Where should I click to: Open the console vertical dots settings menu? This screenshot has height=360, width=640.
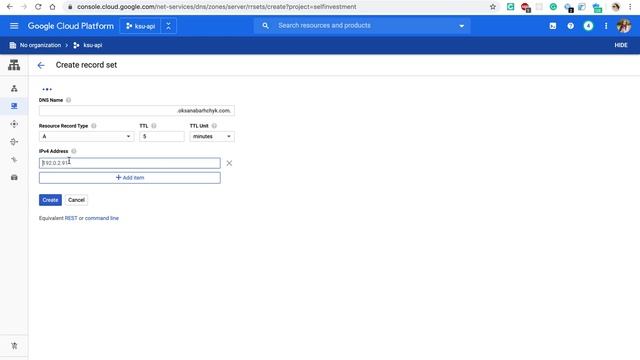(606, 26)
